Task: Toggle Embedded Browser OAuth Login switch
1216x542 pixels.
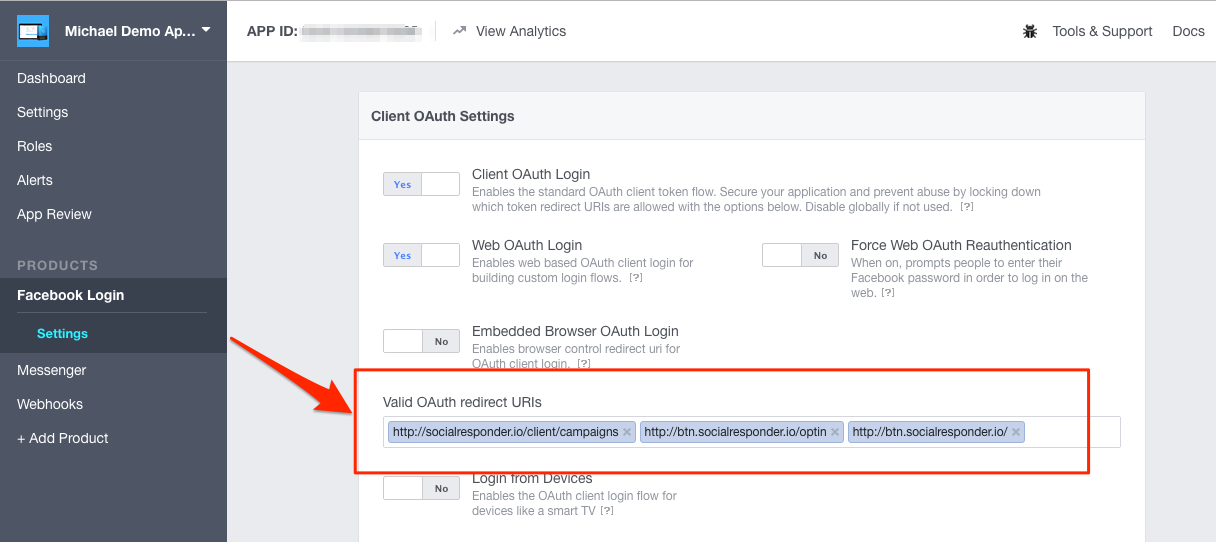Action: coord(421,341)
